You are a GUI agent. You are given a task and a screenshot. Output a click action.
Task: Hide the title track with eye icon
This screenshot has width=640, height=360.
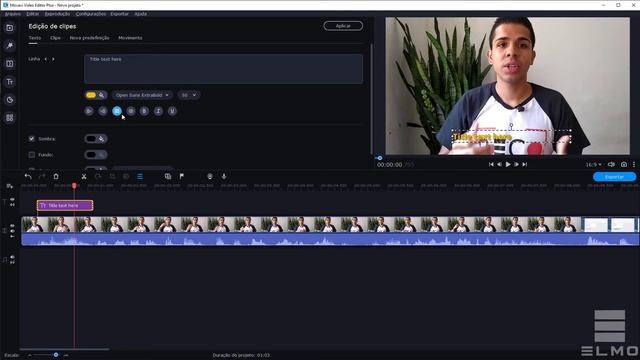point(13,199)
